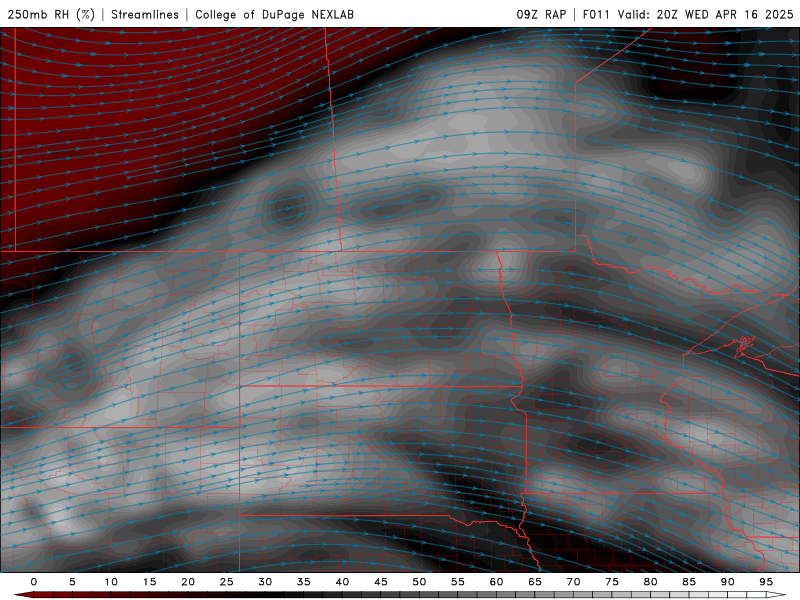Click the 90 label on the color scale
This screenshot has width=800, height=600.
pos(727,582)
